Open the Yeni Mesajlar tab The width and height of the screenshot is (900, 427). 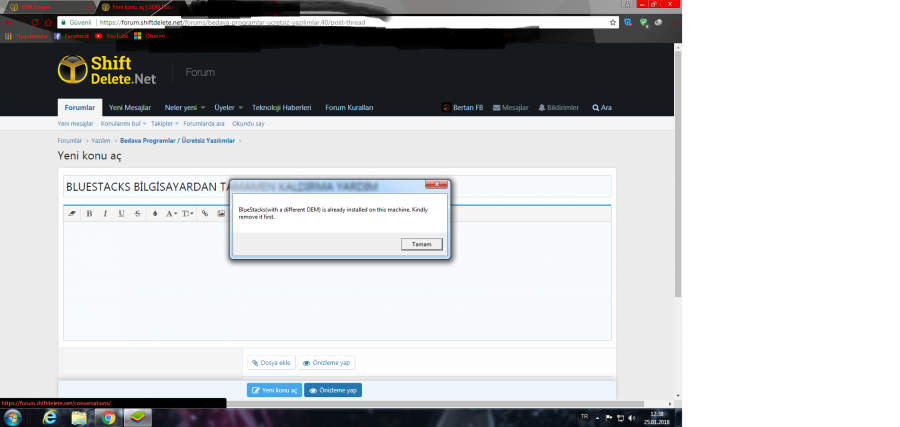point(130,107)
